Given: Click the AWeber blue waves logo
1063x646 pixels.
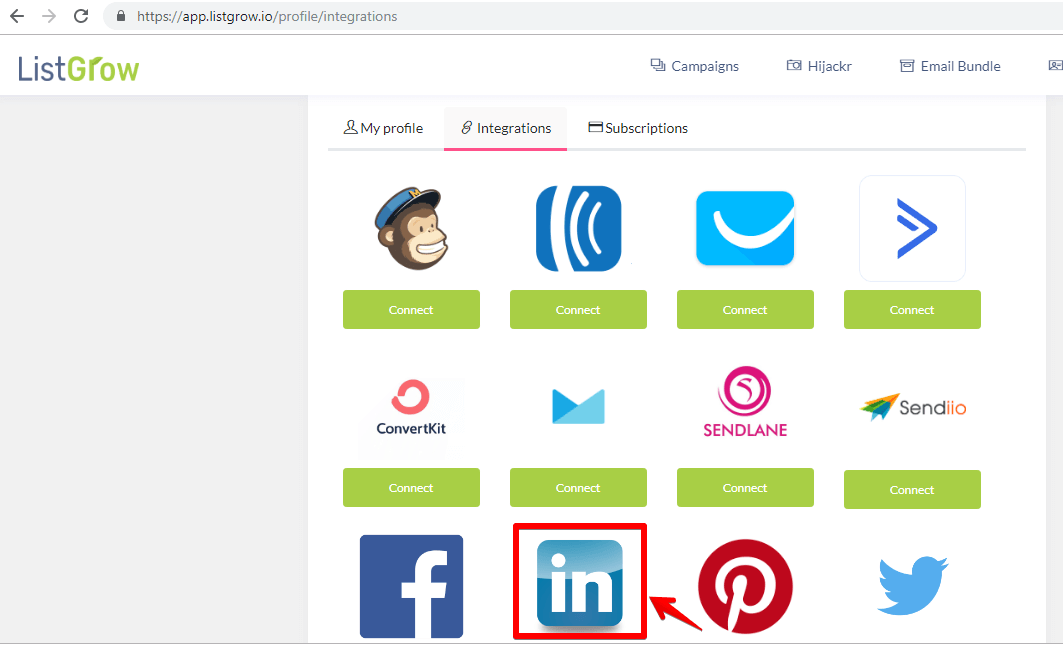Looking at the screenshot, I should click(578, 228).
